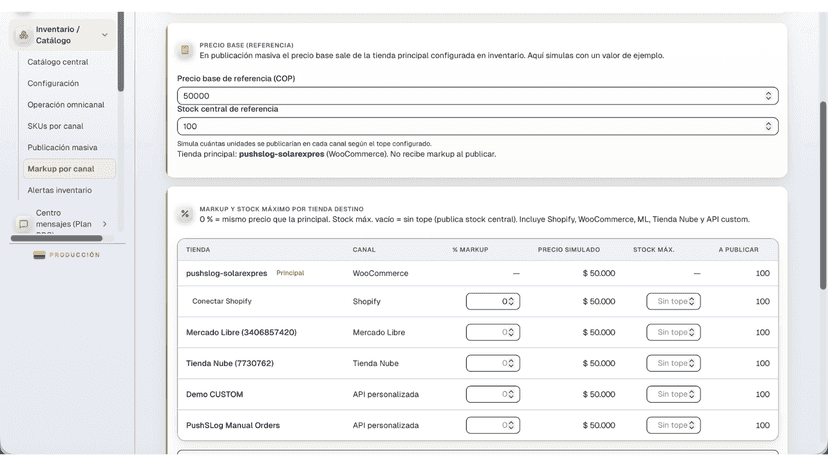Click Mercado Libre markup stepper arrows
This screenshot has height=466, width=828.
coord(511,332)
